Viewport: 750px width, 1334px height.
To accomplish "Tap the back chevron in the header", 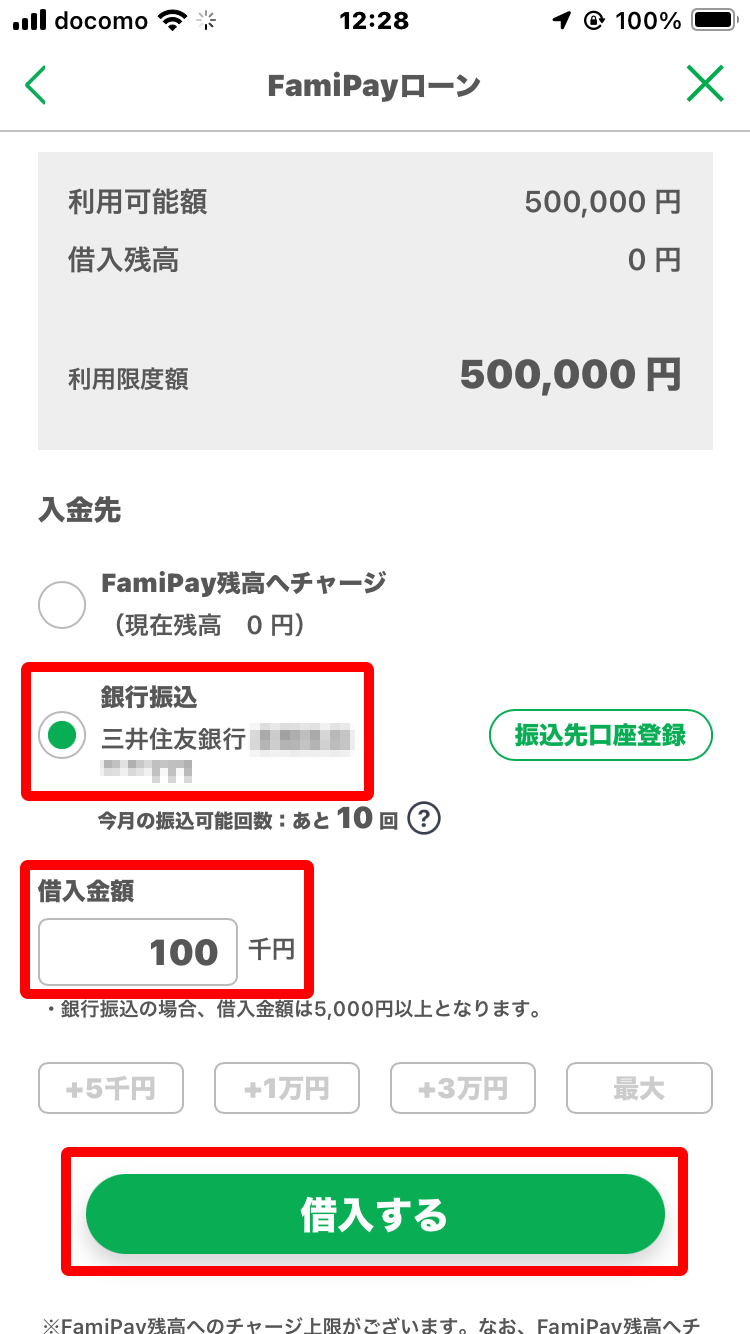I will tap(36, 84).
